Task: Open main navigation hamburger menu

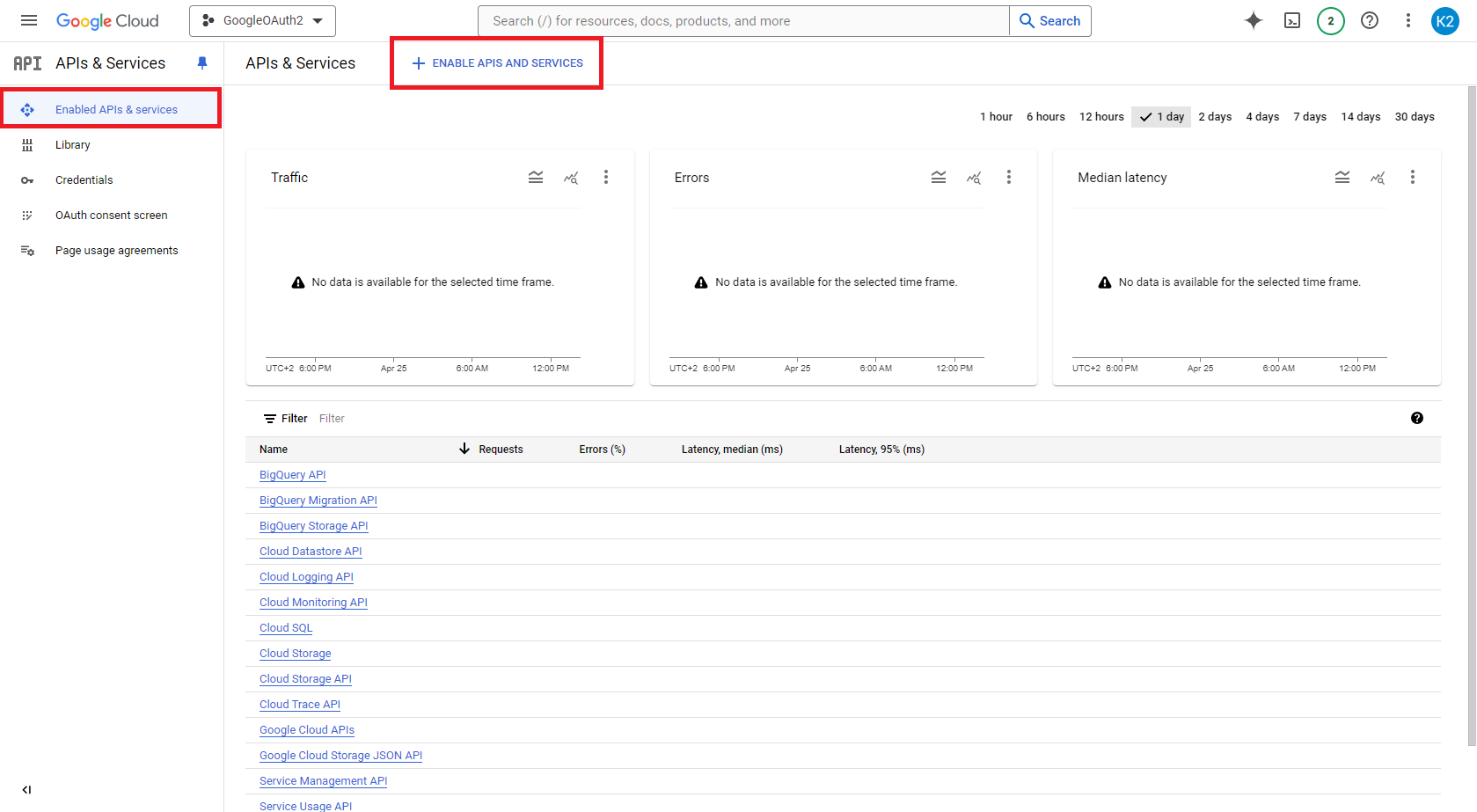Action: click(29, 21)
